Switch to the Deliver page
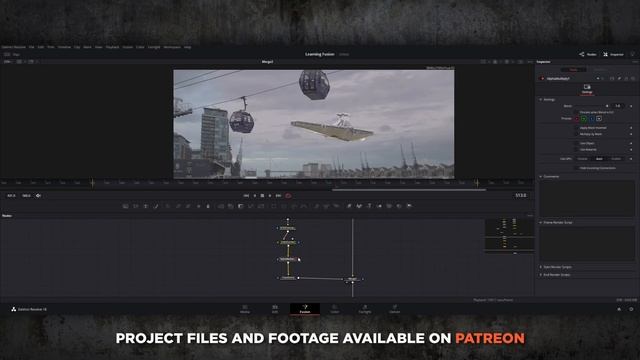Image resolution: width=640 pixels, height=360 pixels. click(394, 309)
